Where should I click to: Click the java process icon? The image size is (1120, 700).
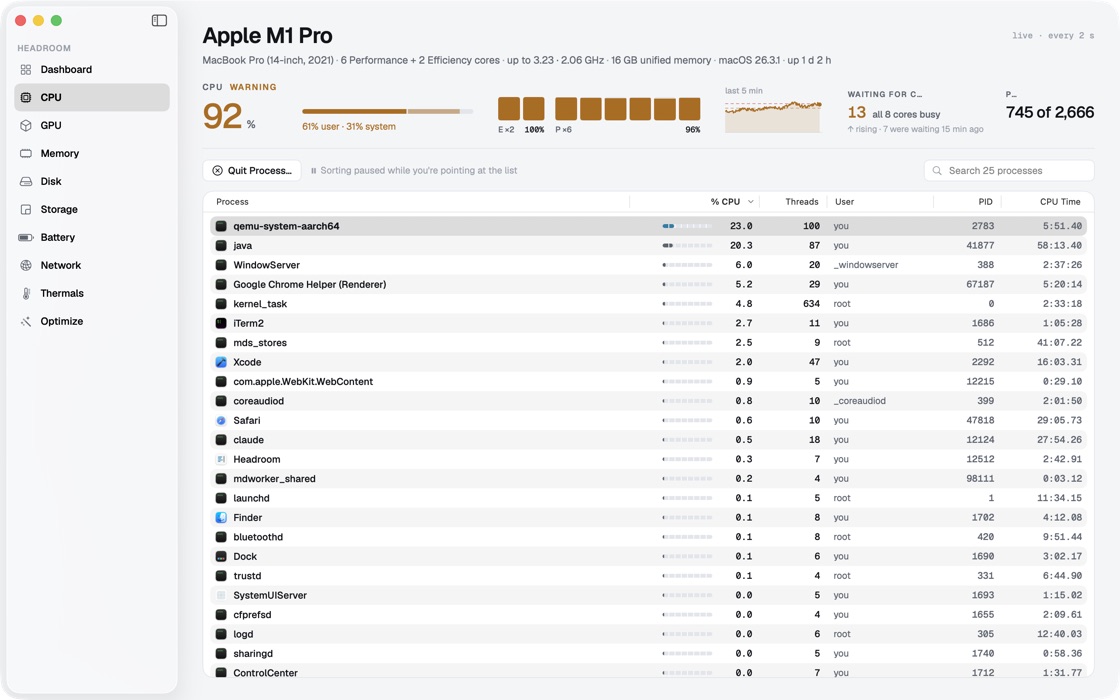pos(221,245)
